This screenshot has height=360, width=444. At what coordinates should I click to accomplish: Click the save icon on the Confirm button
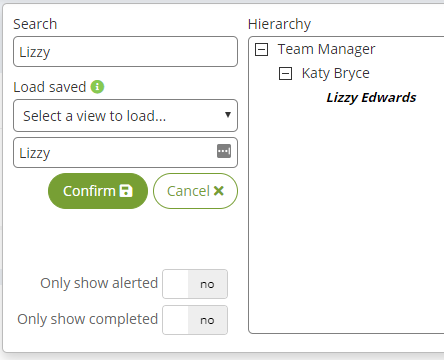click(126, 191)
